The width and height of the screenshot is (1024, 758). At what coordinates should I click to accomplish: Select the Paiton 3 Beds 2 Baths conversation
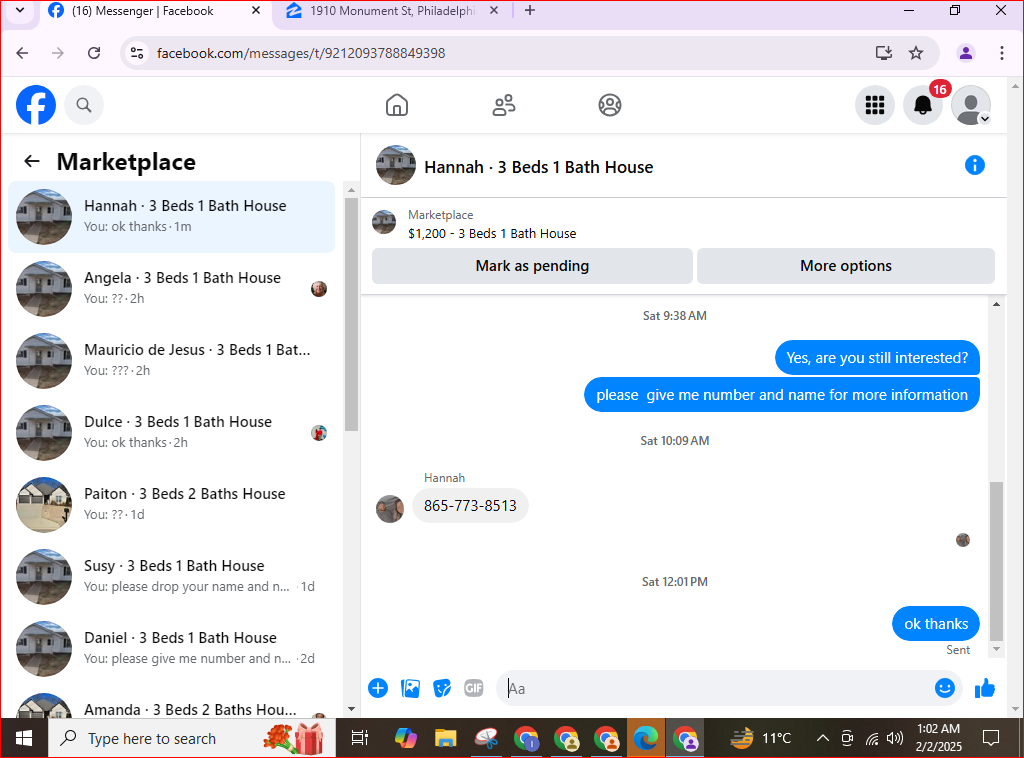pos(172,504)
